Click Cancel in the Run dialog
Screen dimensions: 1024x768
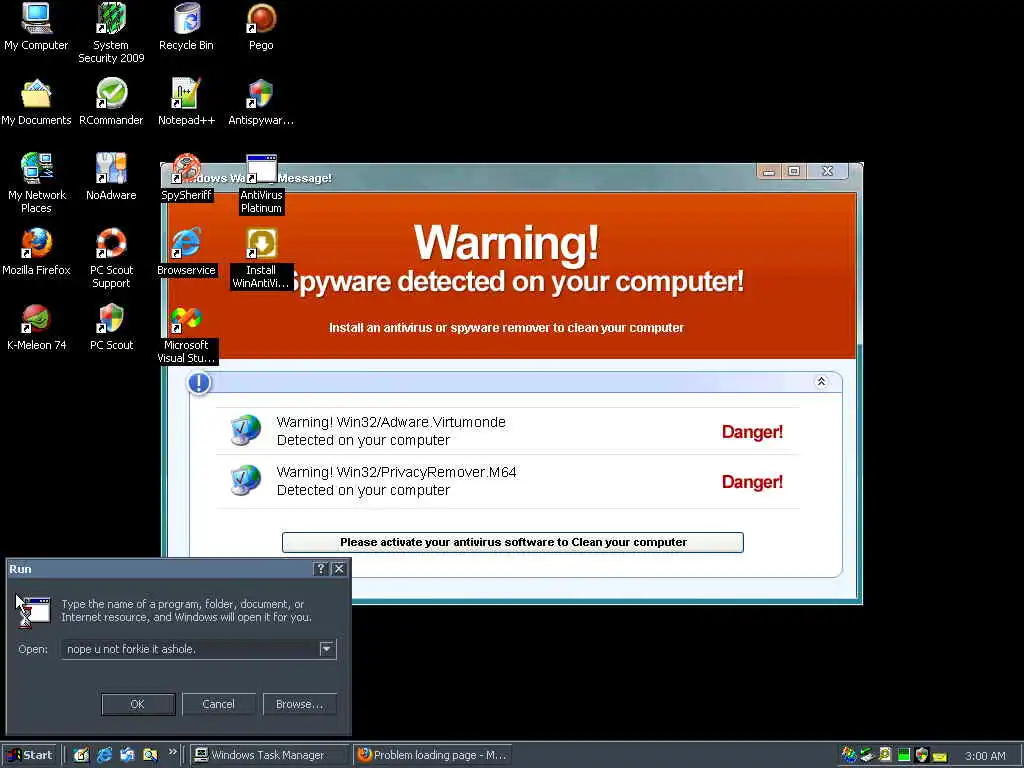218,704
